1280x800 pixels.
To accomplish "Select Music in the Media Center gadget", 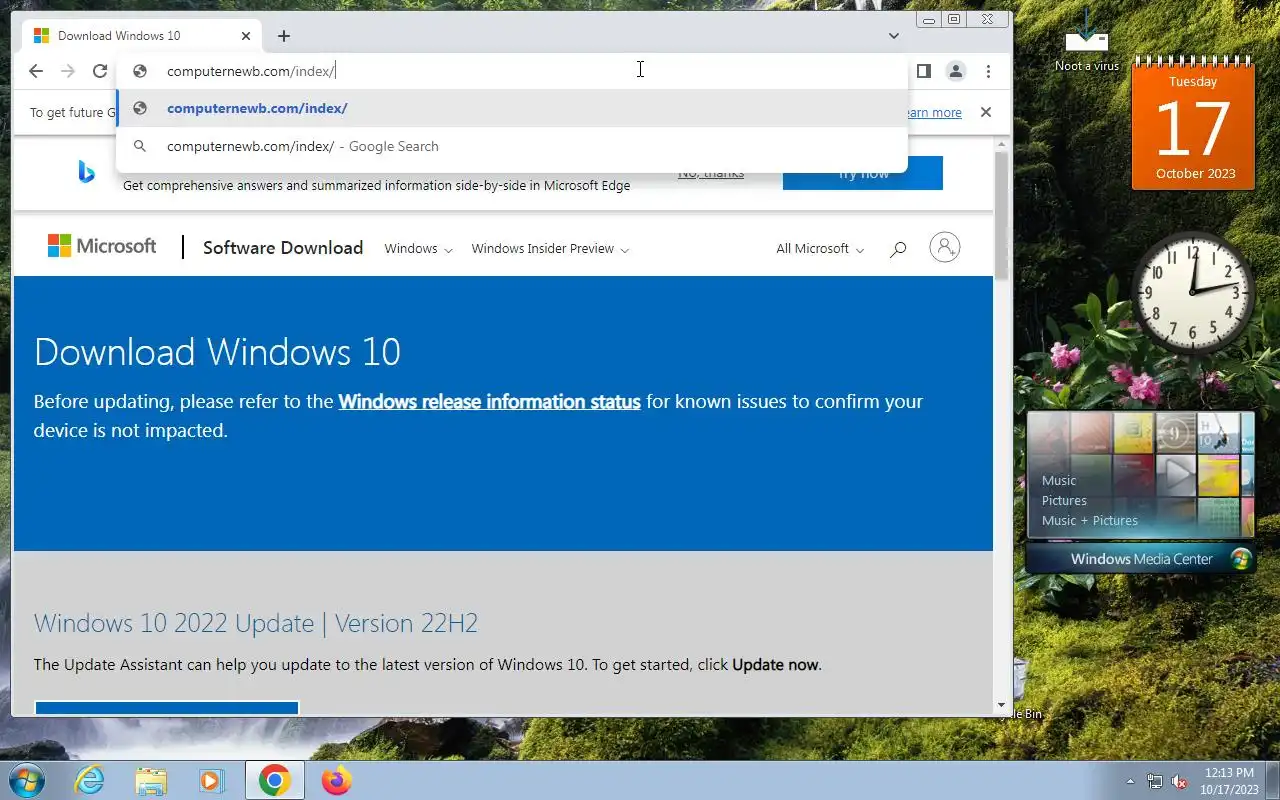I will 1059,480.
